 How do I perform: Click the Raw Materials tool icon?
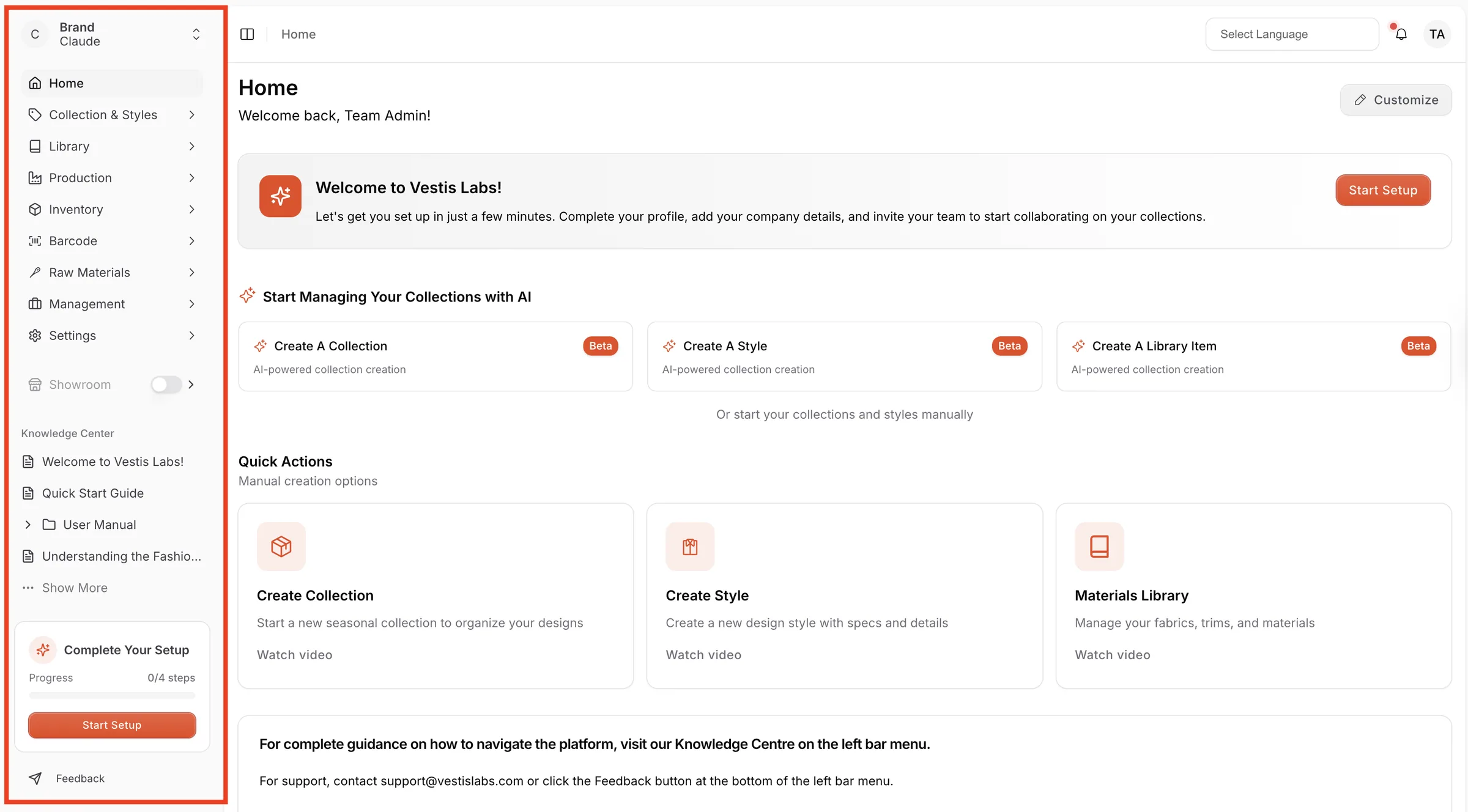point(35,273)
